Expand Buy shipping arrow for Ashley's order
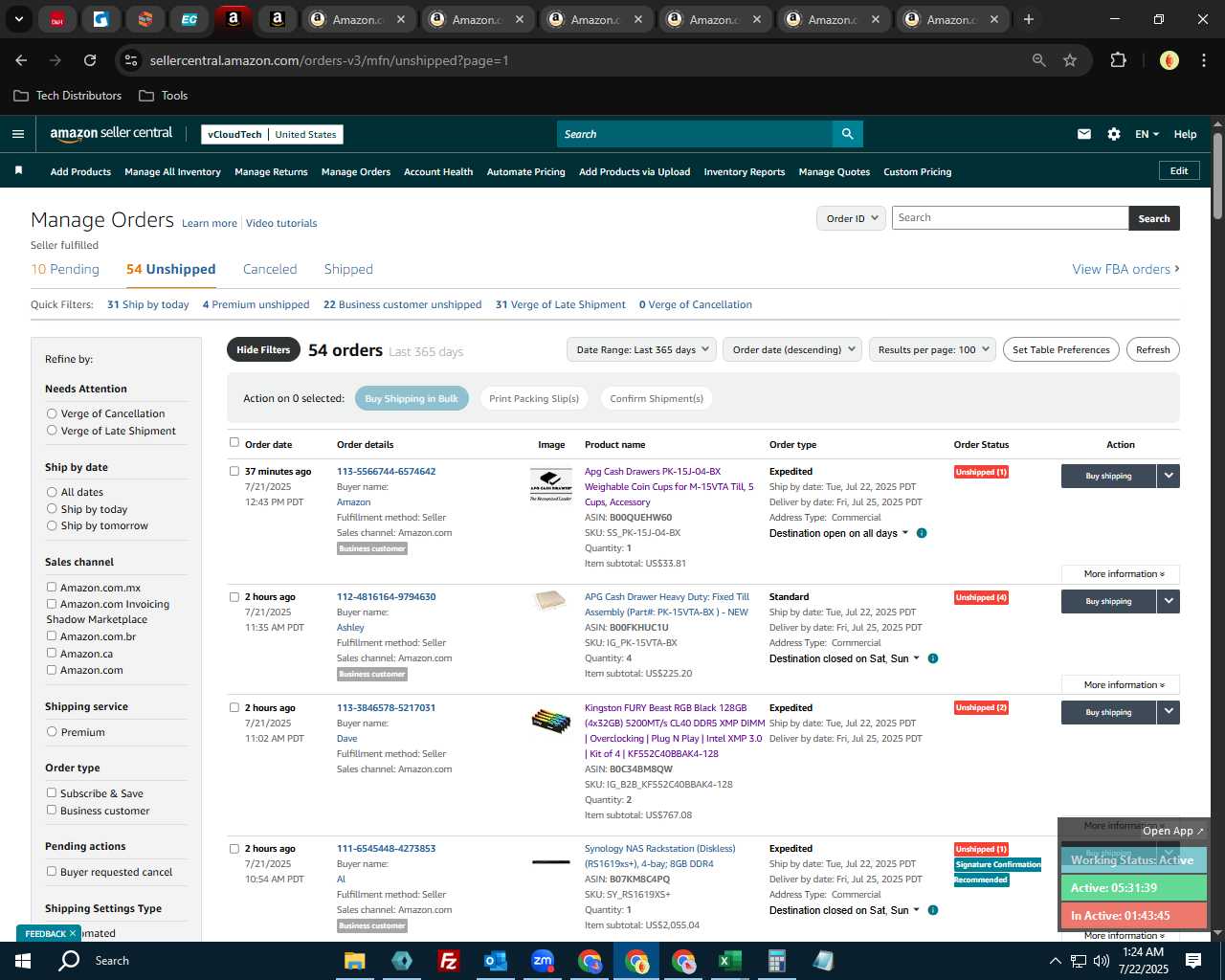Image resolution: width=1225 pixels, height=980 pixels. pos(1169,601)
